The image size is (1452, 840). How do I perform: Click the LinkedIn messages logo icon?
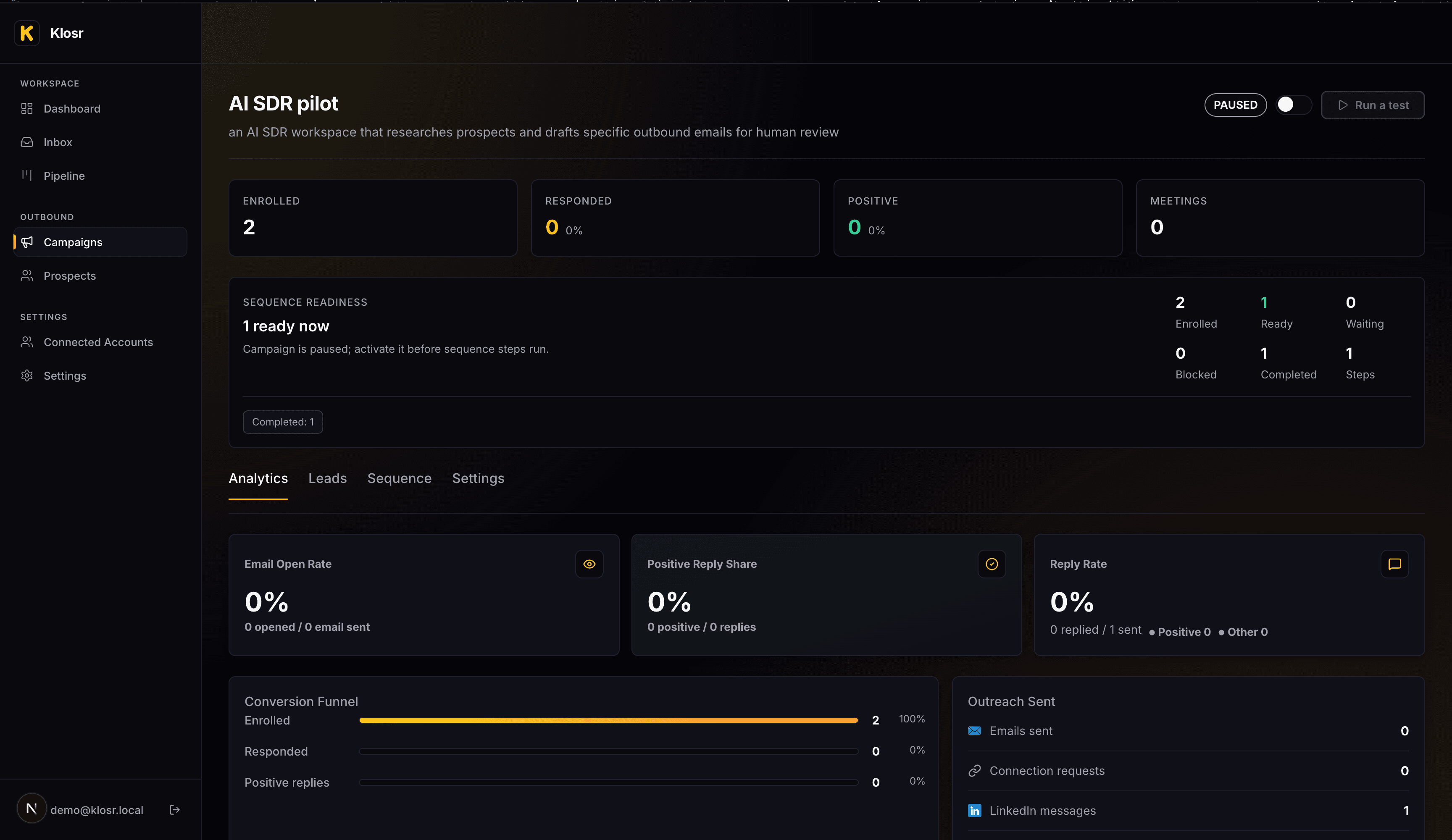[x=974, y=810]
